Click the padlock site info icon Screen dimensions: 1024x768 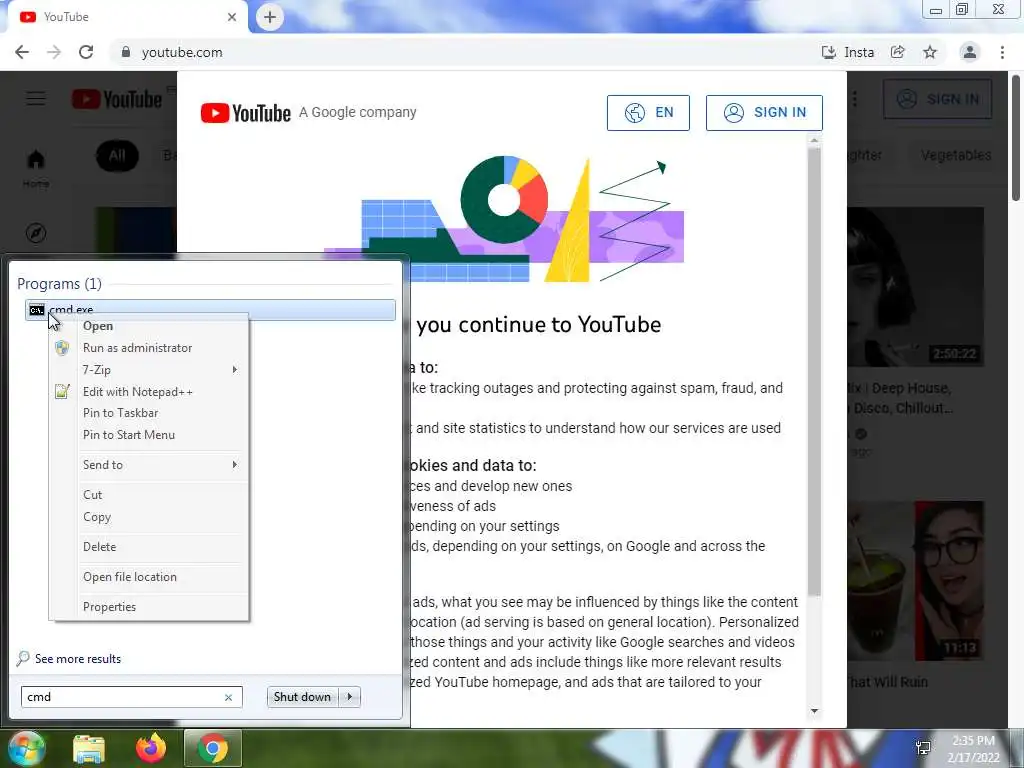coord(126,52)
